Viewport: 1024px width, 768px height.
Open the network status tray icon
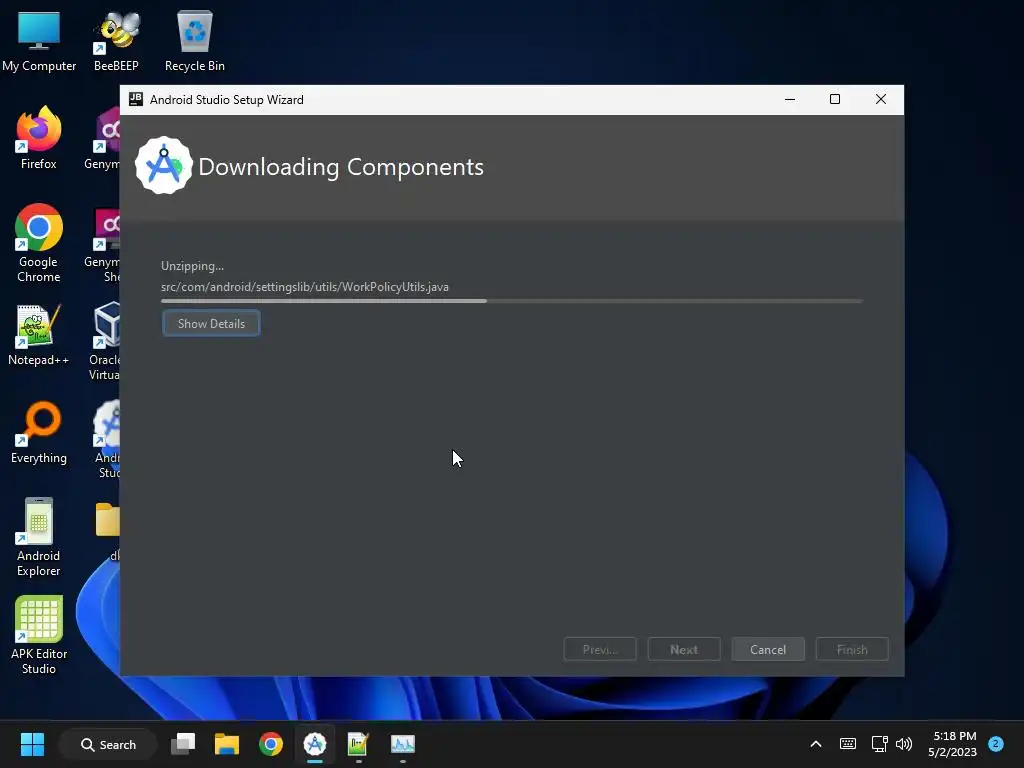coord(879,744)
